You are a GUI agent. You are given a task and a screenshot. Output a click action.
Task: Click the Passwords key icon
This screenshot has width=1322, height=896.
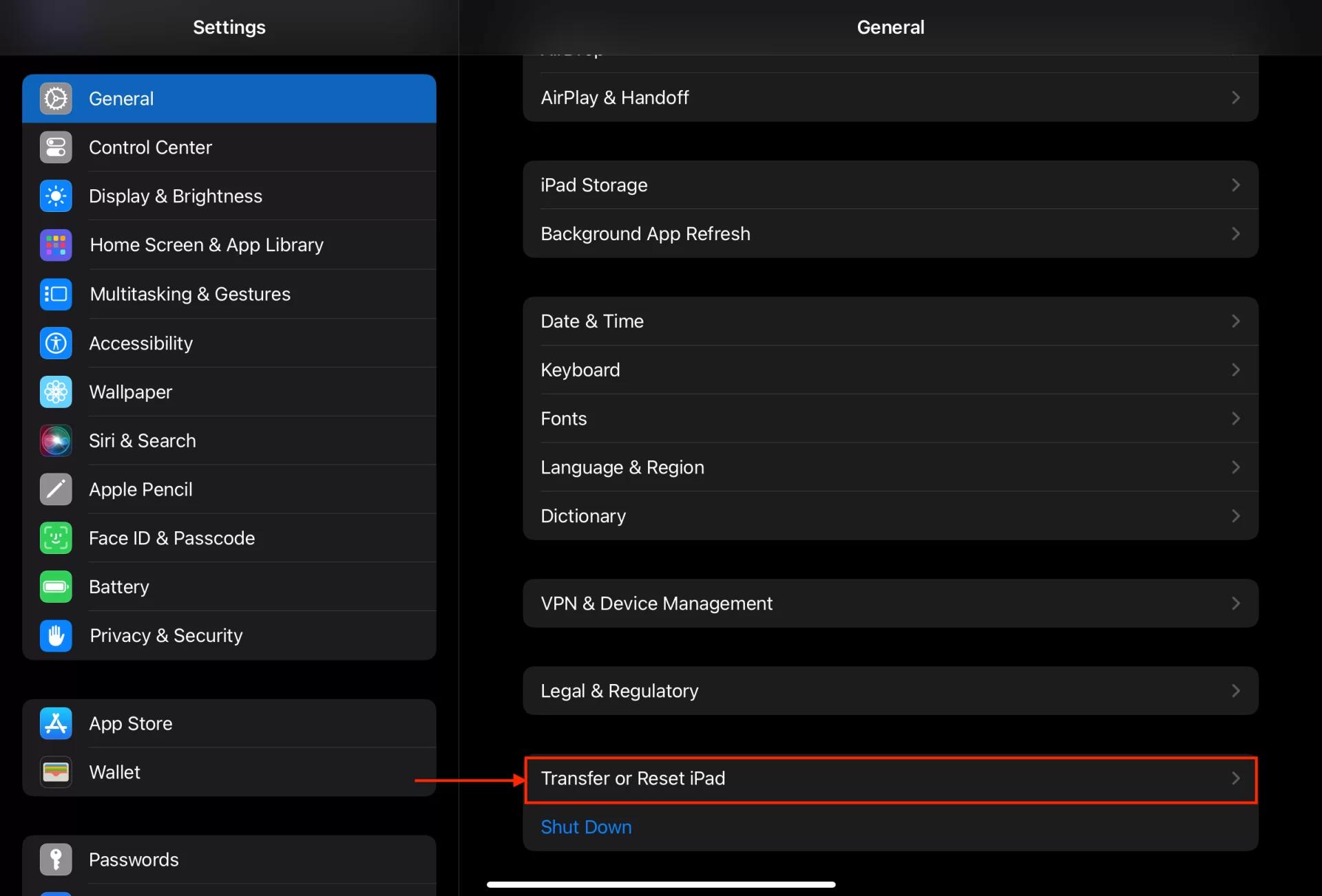pyautogui.click(x=56, y=860)
